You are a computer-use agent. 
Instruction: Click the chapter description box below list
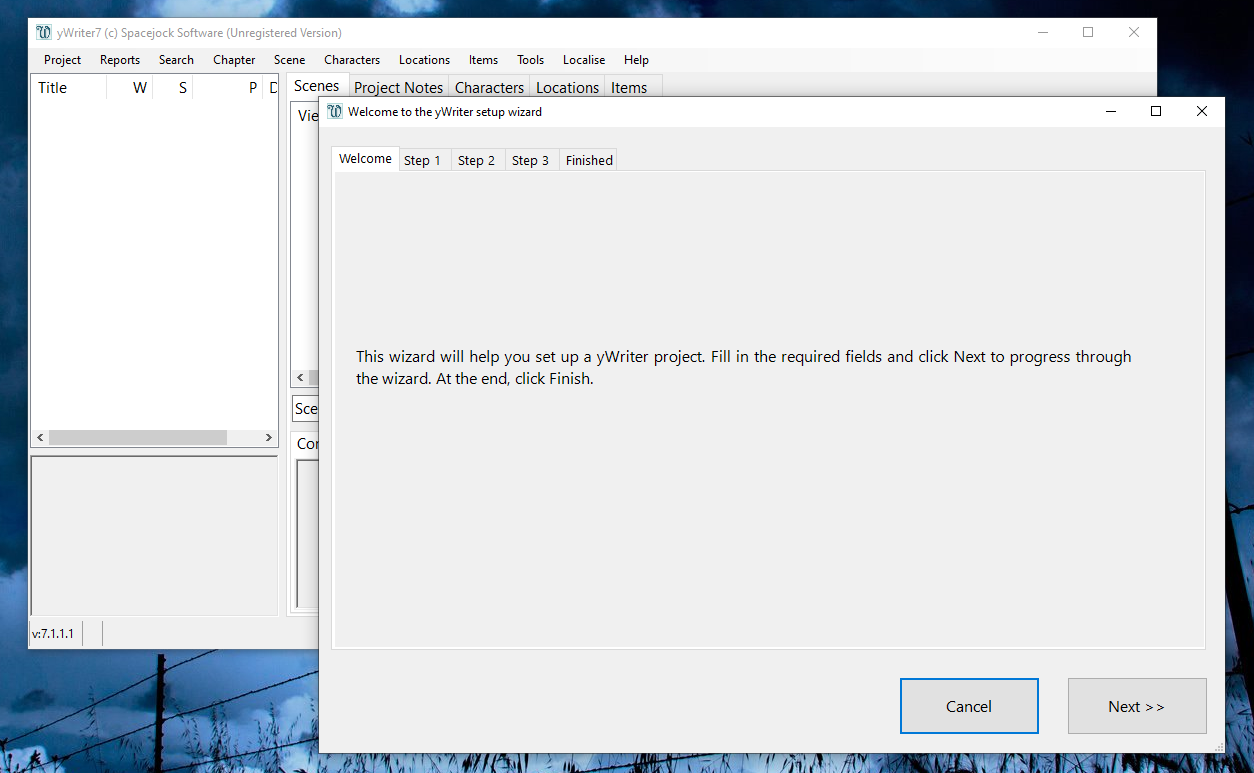pos(154,536)
